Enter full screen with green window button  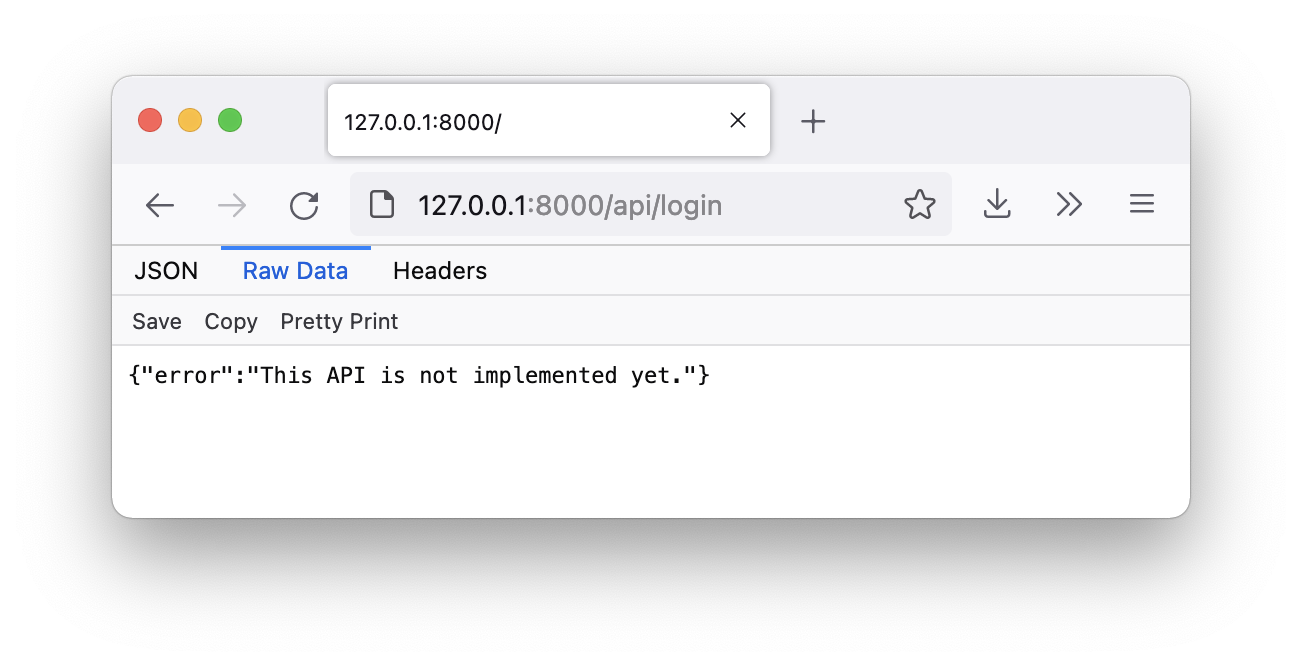[230, 121]
